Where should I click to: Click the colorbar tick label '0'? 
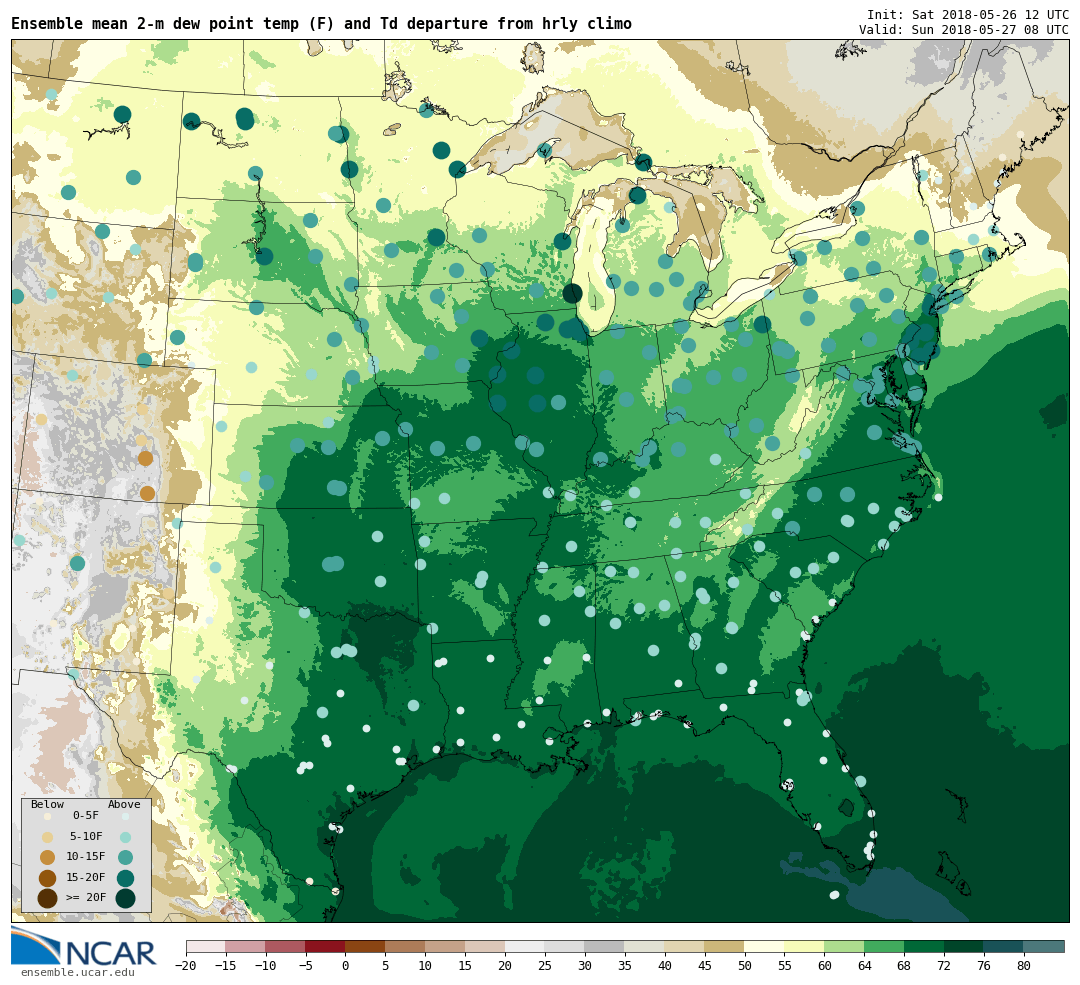coord(346,966)
